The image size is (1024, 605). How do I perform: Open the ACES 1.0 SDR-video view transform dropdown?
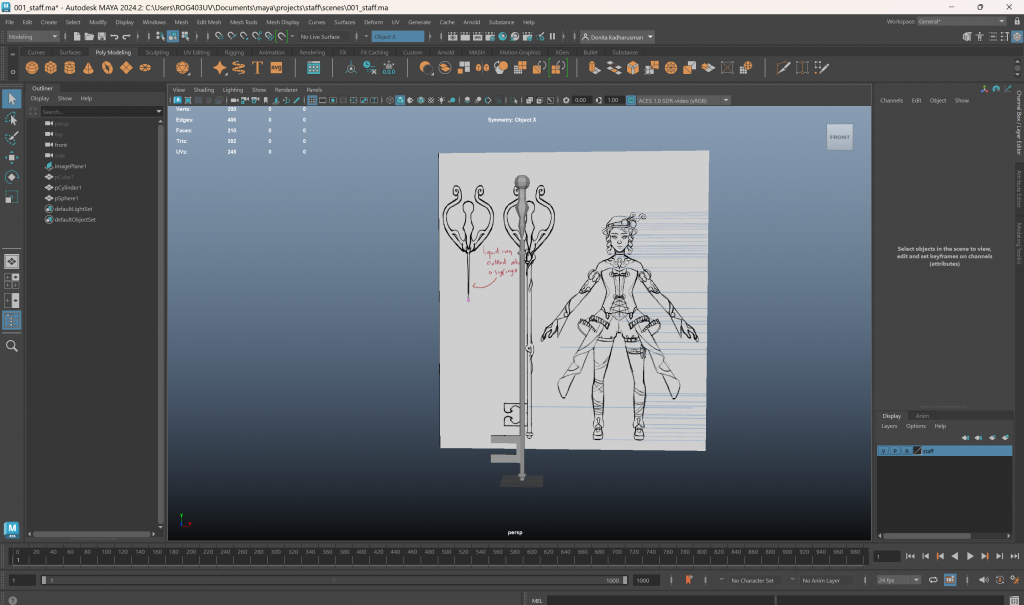pos(683,100)
